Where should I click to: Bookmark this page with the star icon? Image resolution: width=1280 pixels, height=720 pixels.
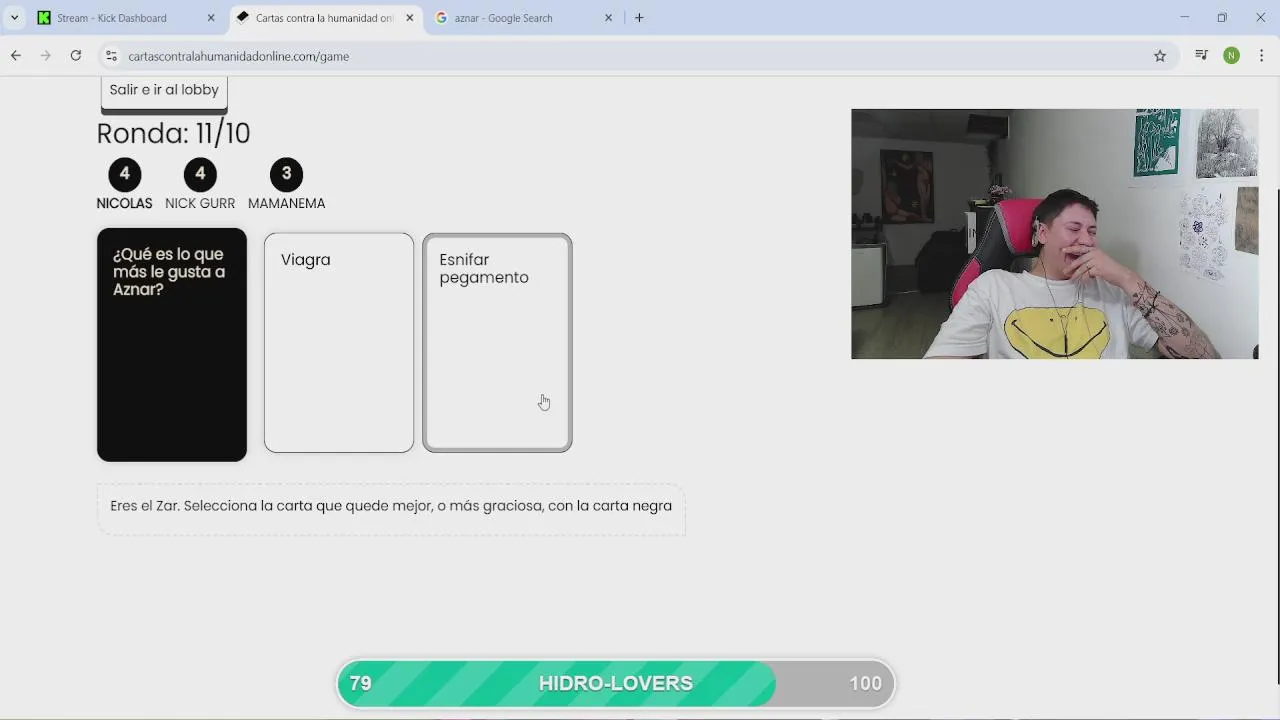coord(1160,56)
